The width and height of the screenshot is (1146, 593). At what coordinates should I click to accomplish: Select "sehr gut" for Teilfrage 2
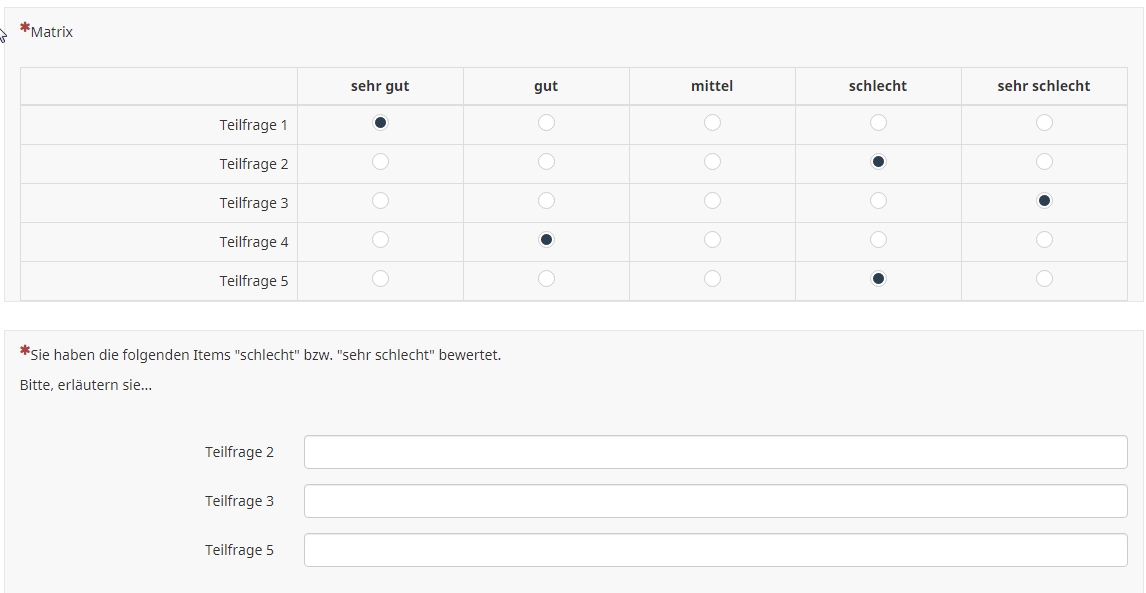click(380, 162)
